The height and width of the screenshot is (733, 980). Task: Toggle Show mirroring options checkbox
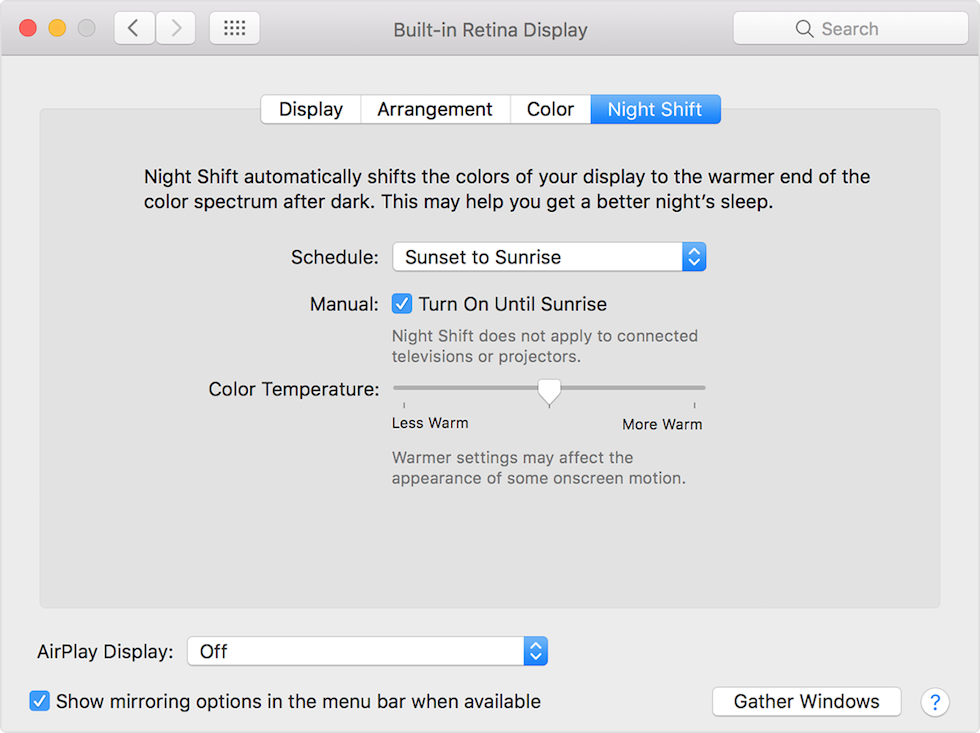pos(39,701)
